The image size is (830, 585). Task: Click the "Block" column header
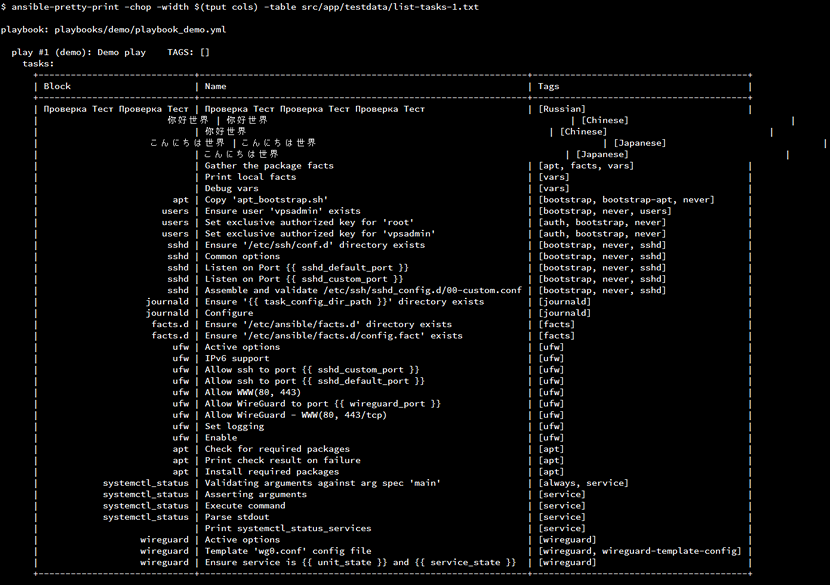coord(57,86)
